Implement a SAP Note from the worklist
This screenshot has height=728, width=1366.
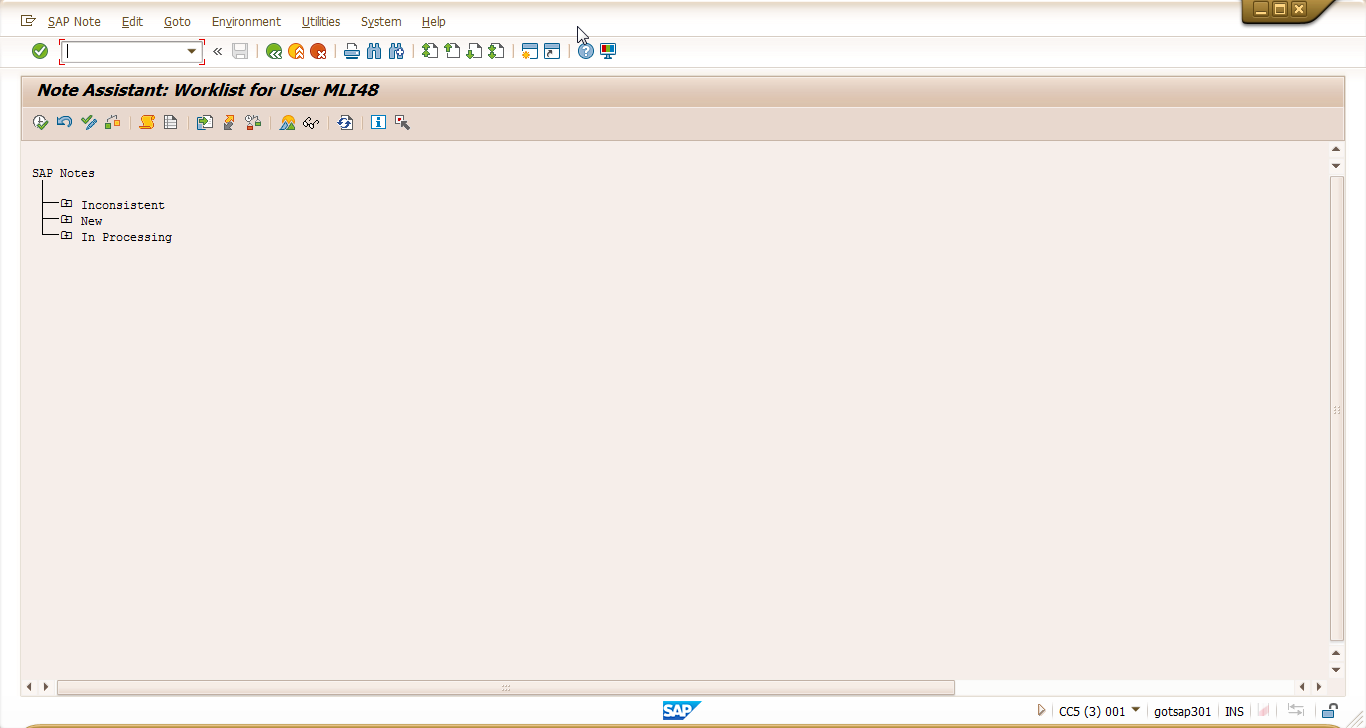41,122
